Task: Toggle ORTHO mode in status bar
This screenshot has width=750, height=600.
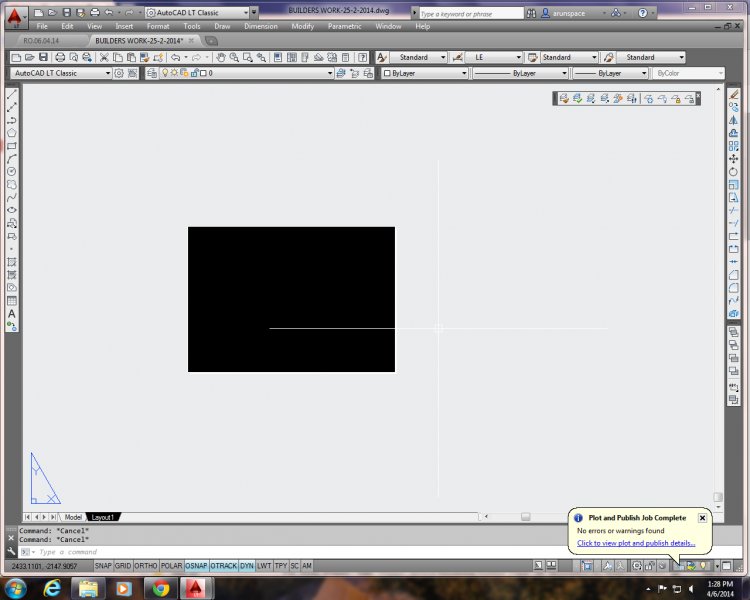Action: point(146,566)
